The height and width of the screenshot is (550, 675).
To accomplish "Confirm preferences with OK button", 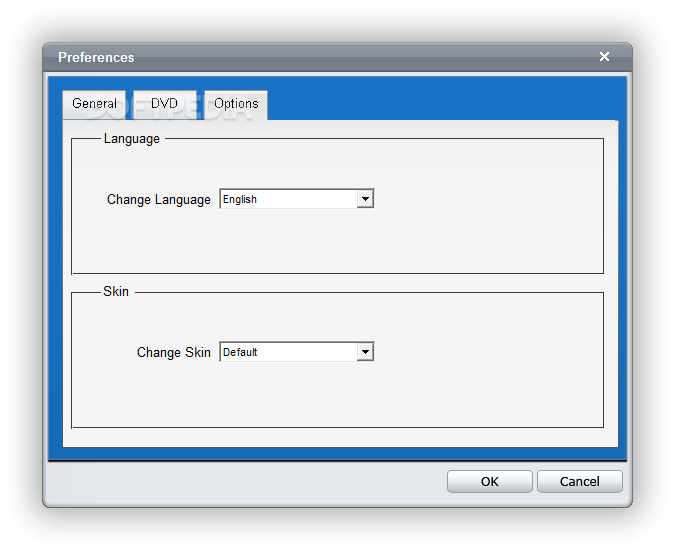I will [x=489, y=481].
